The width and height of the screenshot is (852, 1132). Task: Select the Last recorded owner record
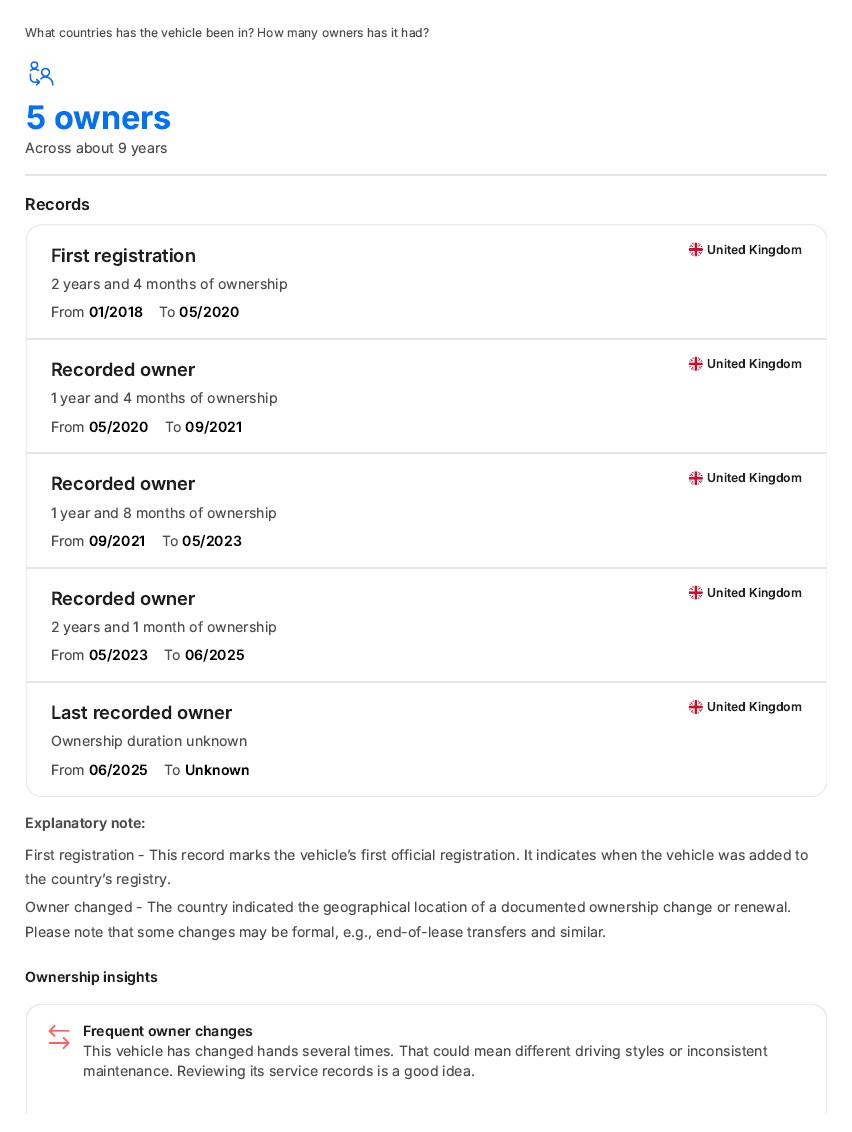pyautogui.click(x=426, y=739)
